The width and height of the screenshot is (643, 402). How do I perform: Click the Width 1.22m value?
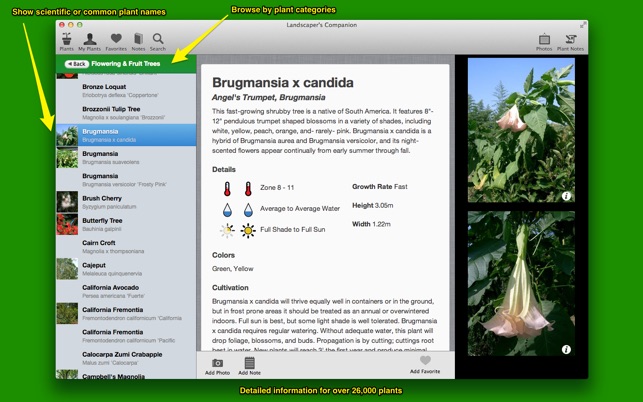pos(371,224)
